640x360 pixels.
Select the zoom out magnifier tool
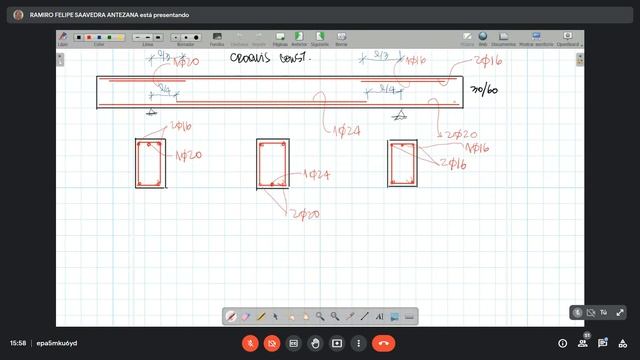pos(335,316)
